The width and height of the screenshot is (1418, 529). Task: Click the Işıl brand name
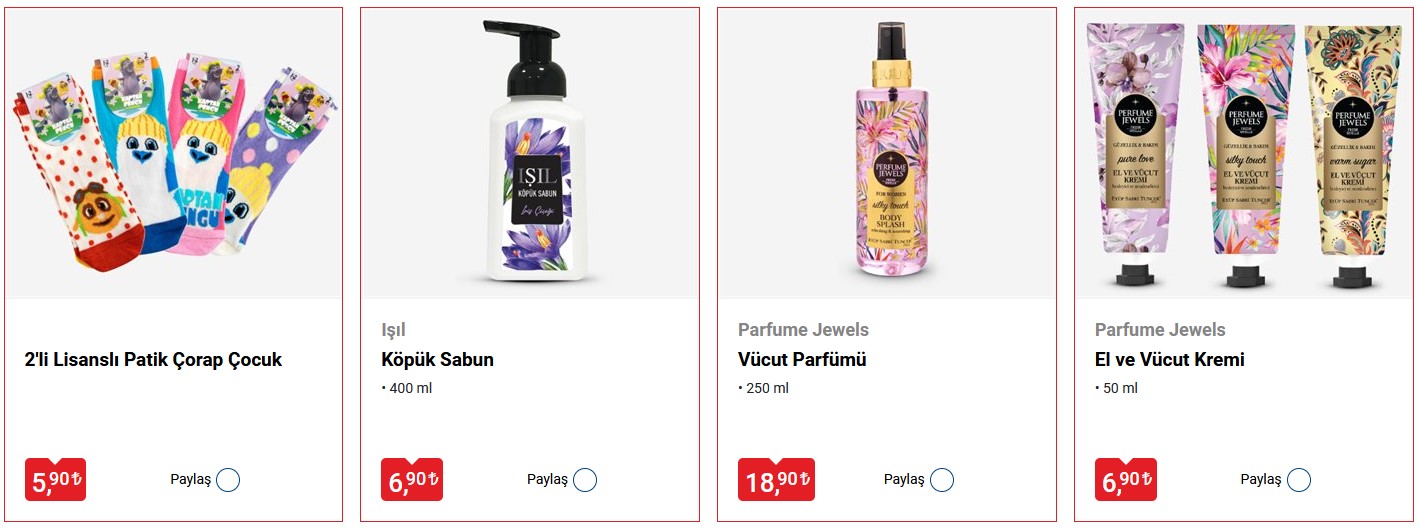click(x=393, y=330)
